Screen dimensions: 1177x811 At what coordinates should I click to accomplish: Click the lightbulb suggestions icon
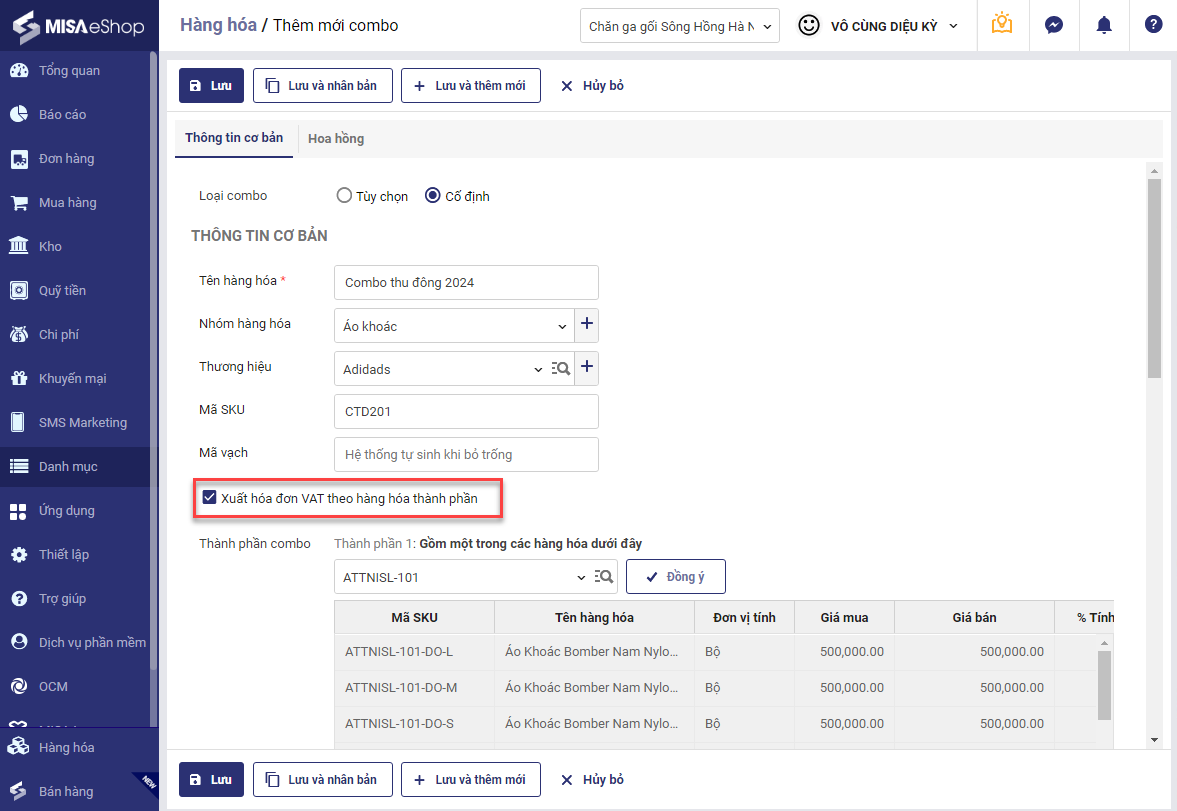(1002, 25)
